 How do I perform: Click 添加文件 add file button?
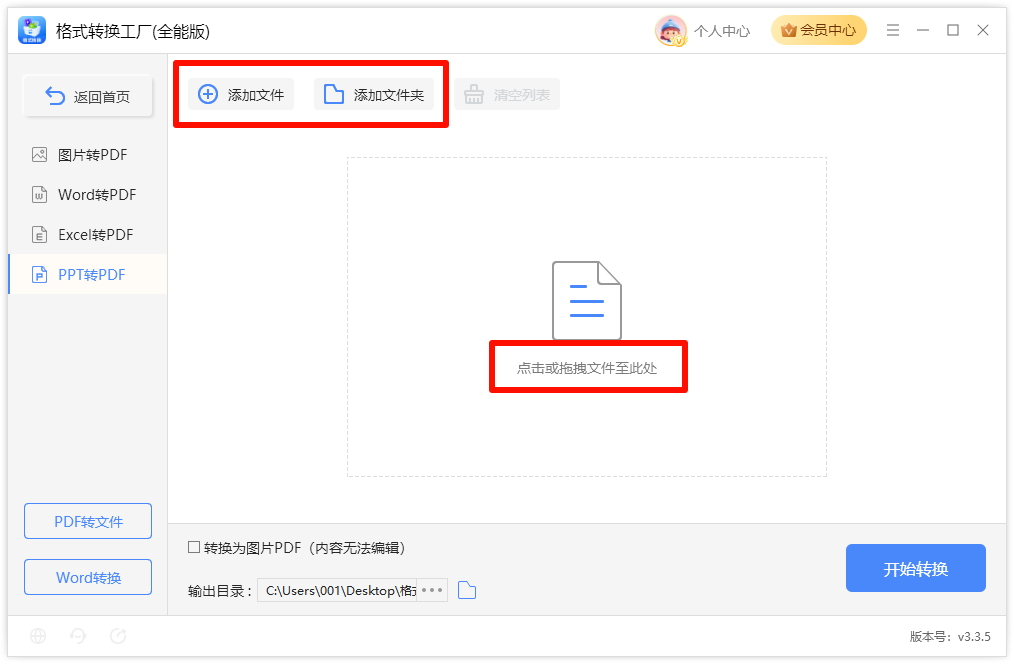coord(241,94)
